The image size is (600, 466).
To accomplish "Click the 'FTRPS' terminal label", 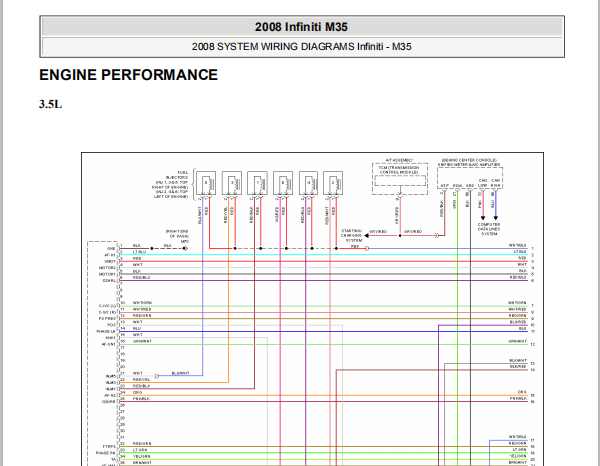I will (x=109, y=446).
